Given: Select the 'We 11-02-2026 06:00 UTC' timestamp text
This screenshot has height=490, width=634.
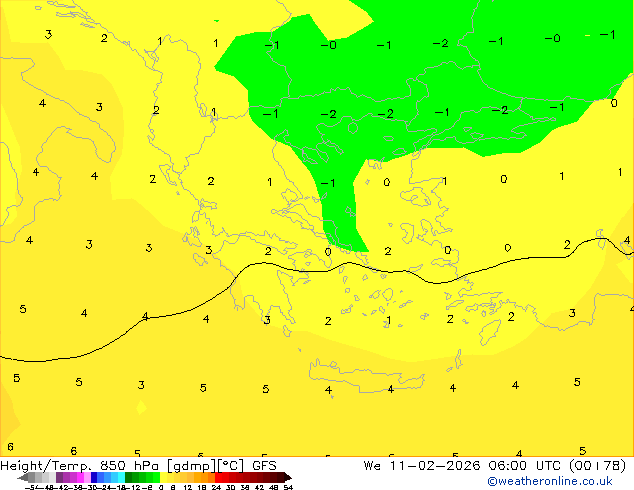Looking at the screenshot, I should 462,466.
